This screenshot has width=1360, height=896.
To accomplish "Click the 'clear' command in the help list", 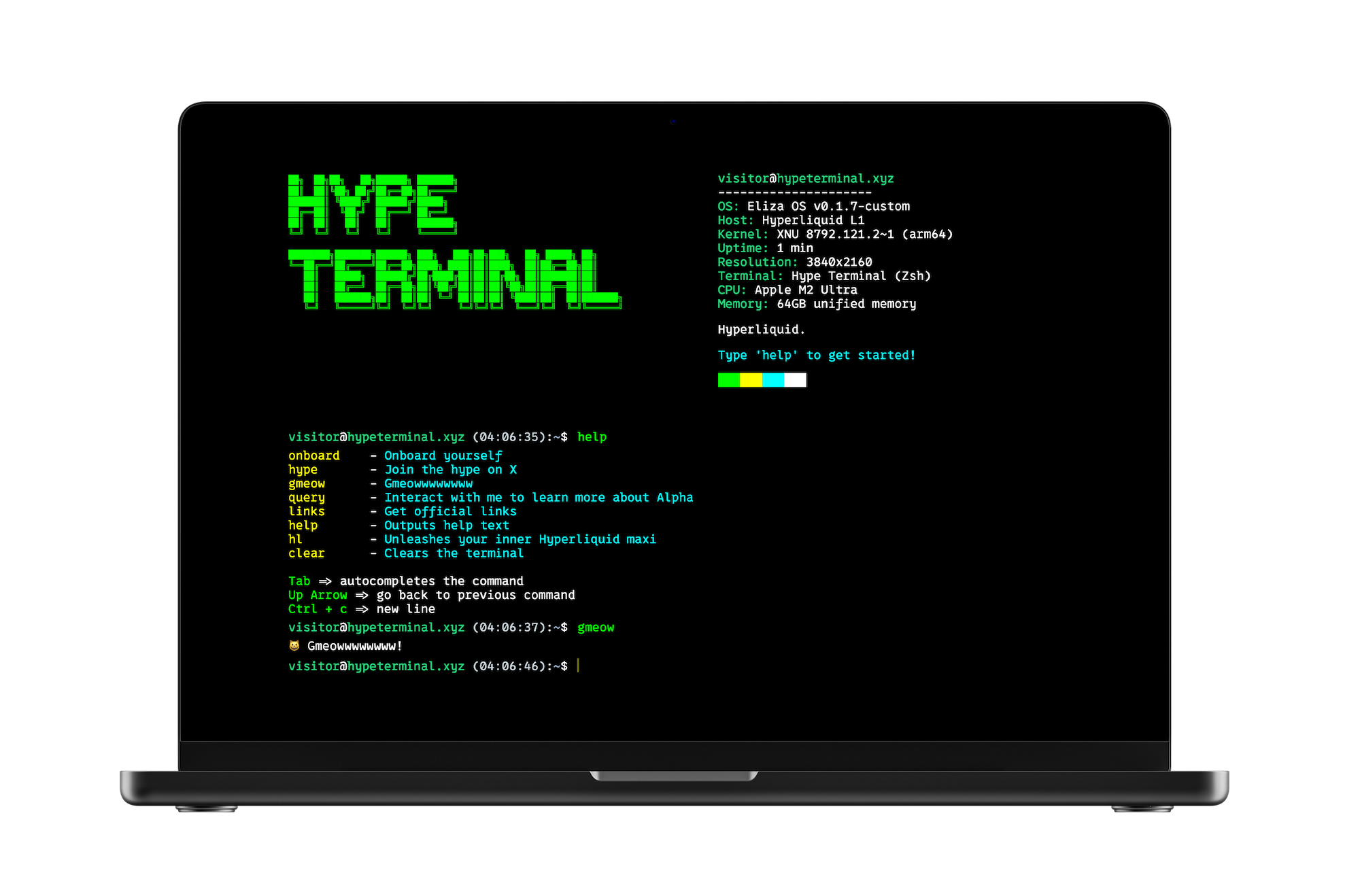I will click(x=307, y=553).
